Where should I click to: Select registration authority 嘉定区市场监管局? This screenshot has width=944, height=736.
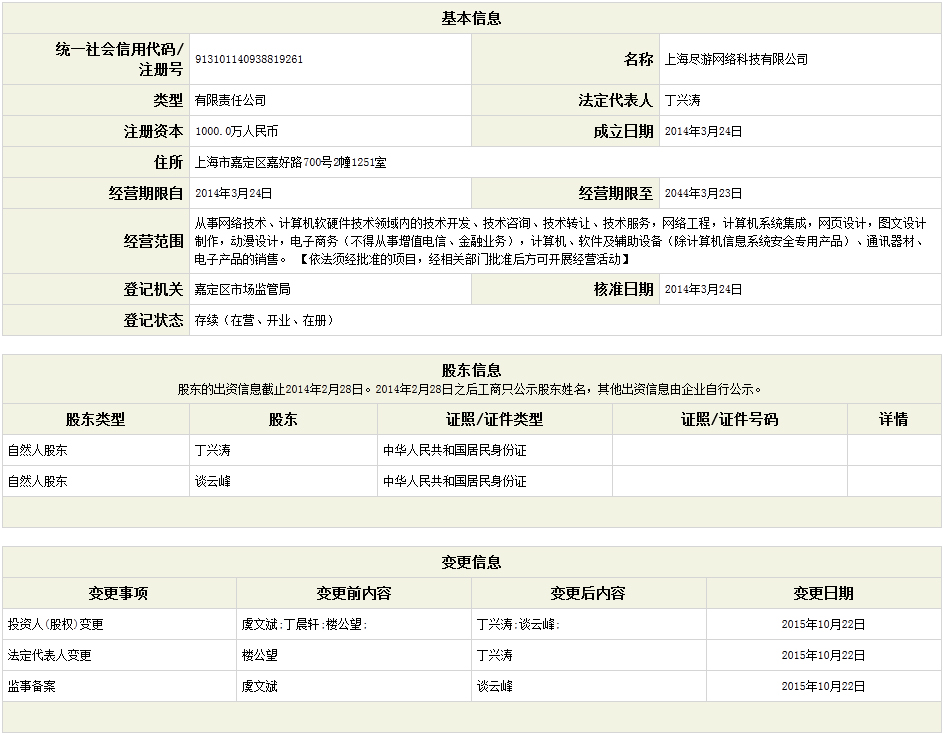pos(242,290)
